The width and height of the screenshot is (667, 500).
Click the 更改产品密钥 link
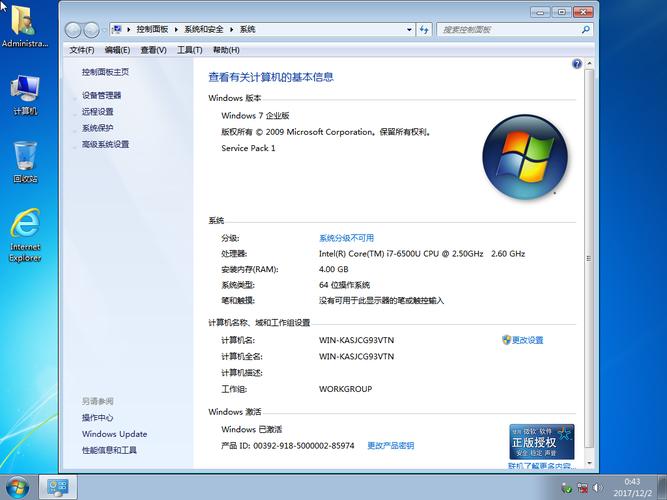391,446
